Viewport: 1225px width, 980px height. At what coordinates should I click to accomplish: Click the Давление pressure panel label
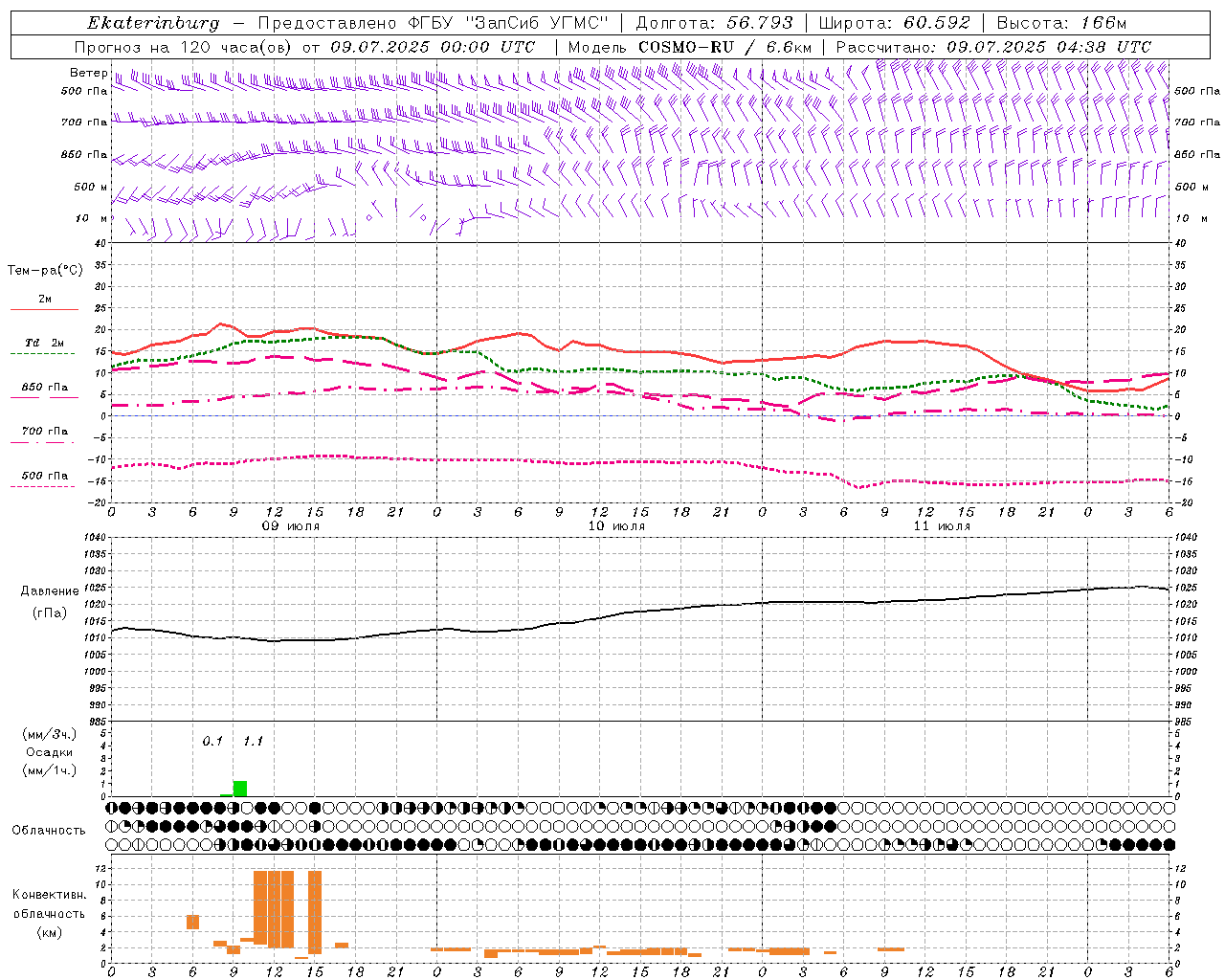[50, 591]
